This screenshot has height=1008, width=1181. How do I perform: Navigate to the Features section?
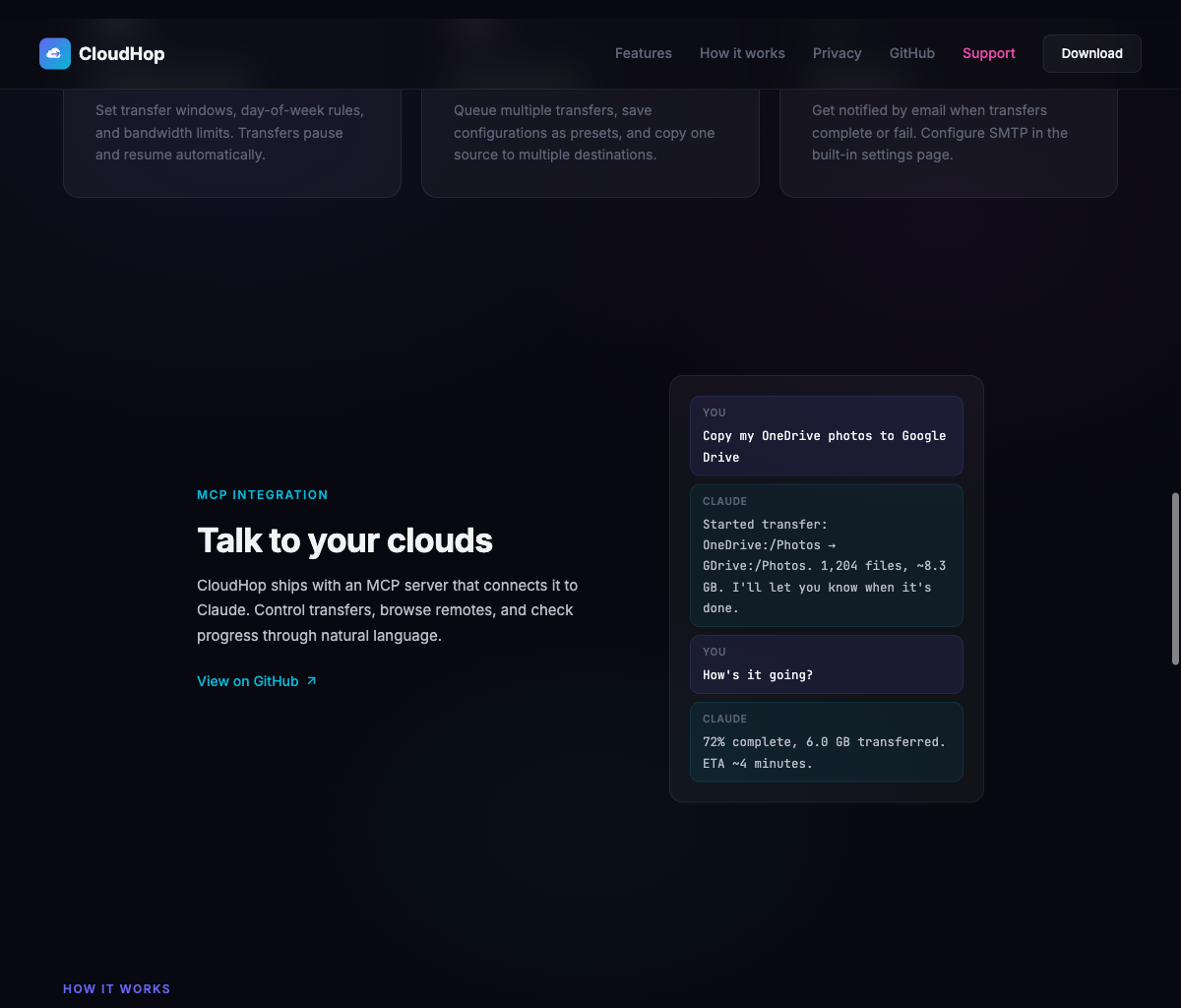[643, 53]
